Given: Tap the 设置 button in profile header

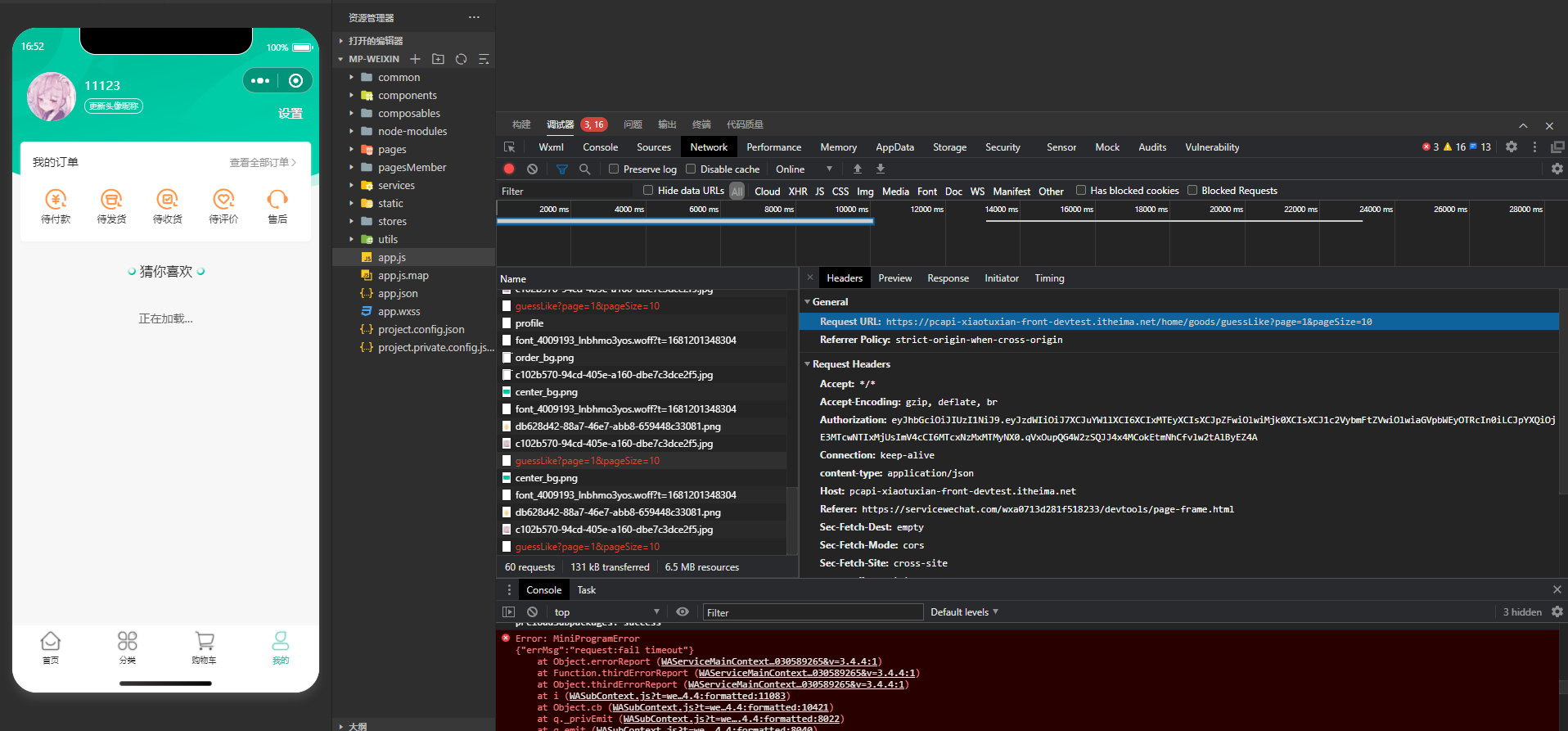Looking at the screenshot, I should 291,114.
